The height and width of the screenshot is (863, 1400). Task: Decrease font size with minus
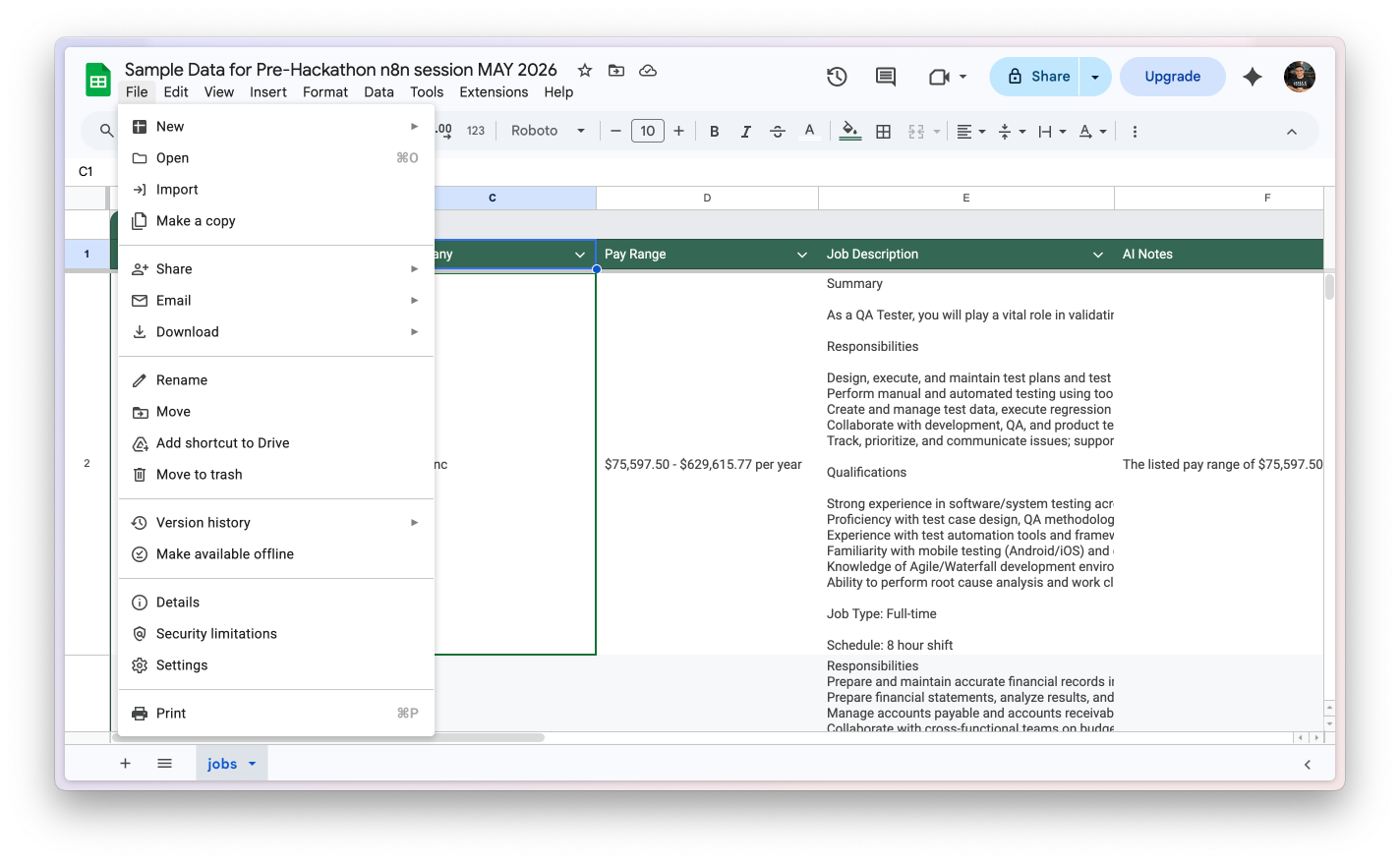click(x=615, y=131)
